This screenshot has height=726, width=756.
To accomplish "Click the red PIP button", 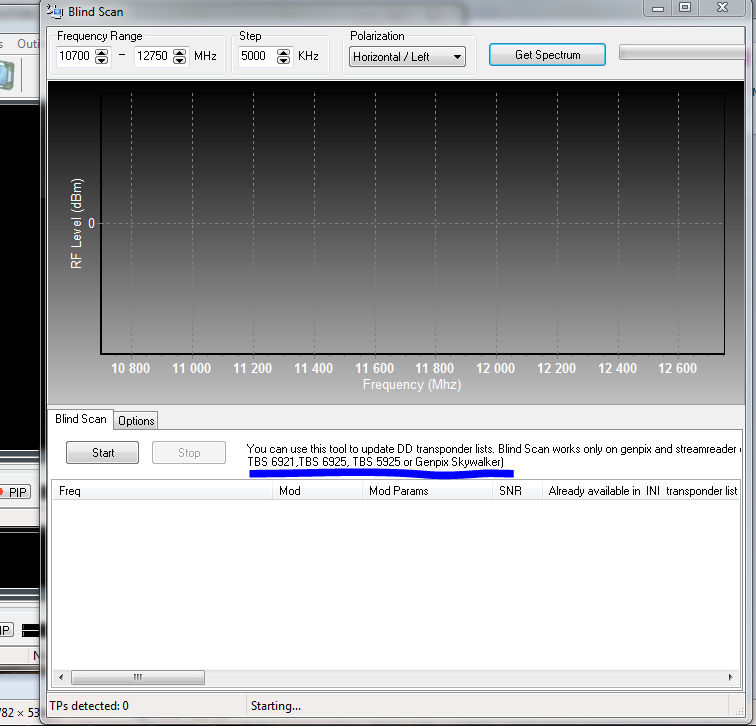I will click(x=14, y=492).
